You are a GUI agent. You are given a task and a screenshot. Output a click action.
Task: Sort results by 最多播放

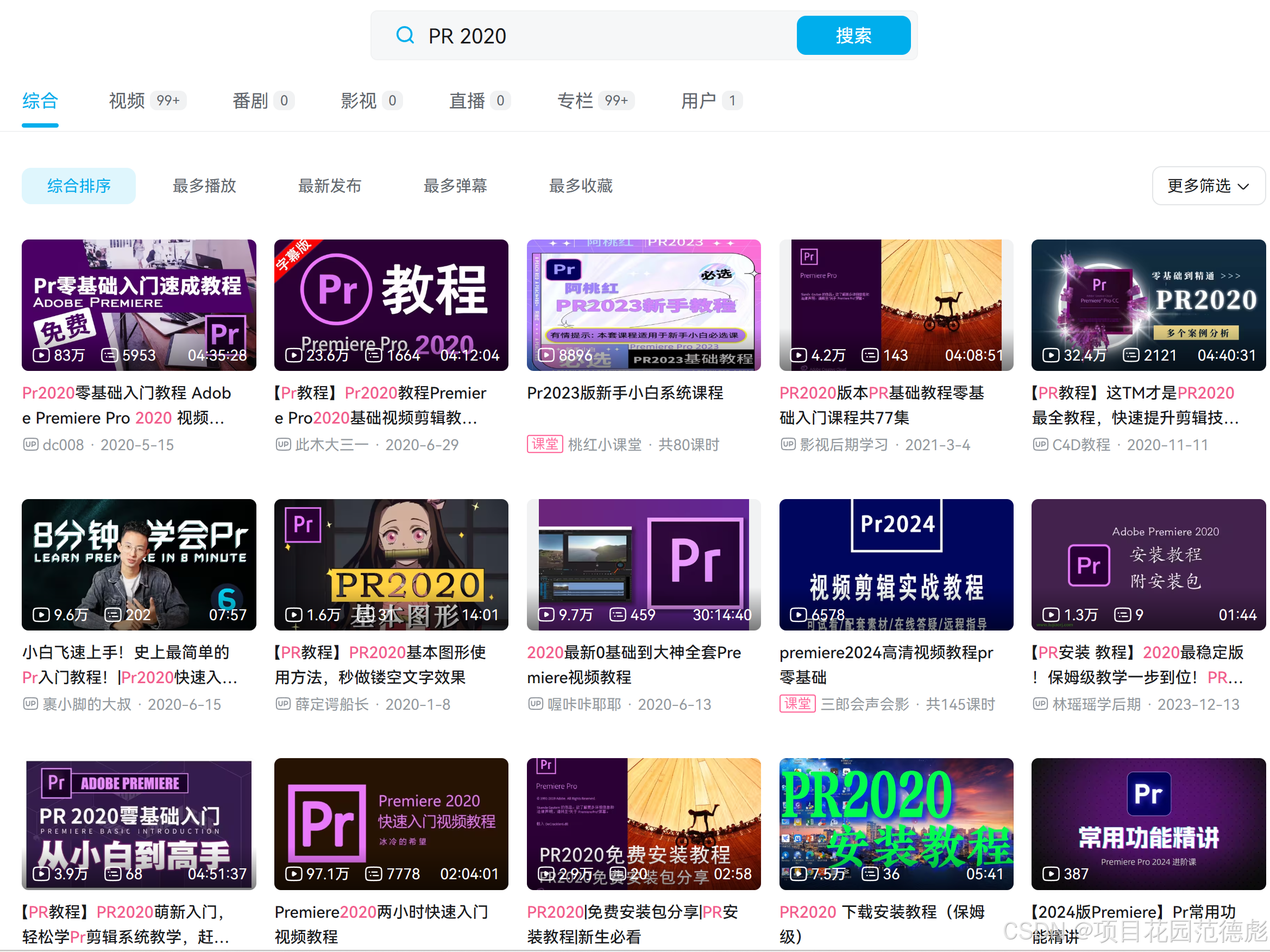pyautogui.click(x=204, y=186)
